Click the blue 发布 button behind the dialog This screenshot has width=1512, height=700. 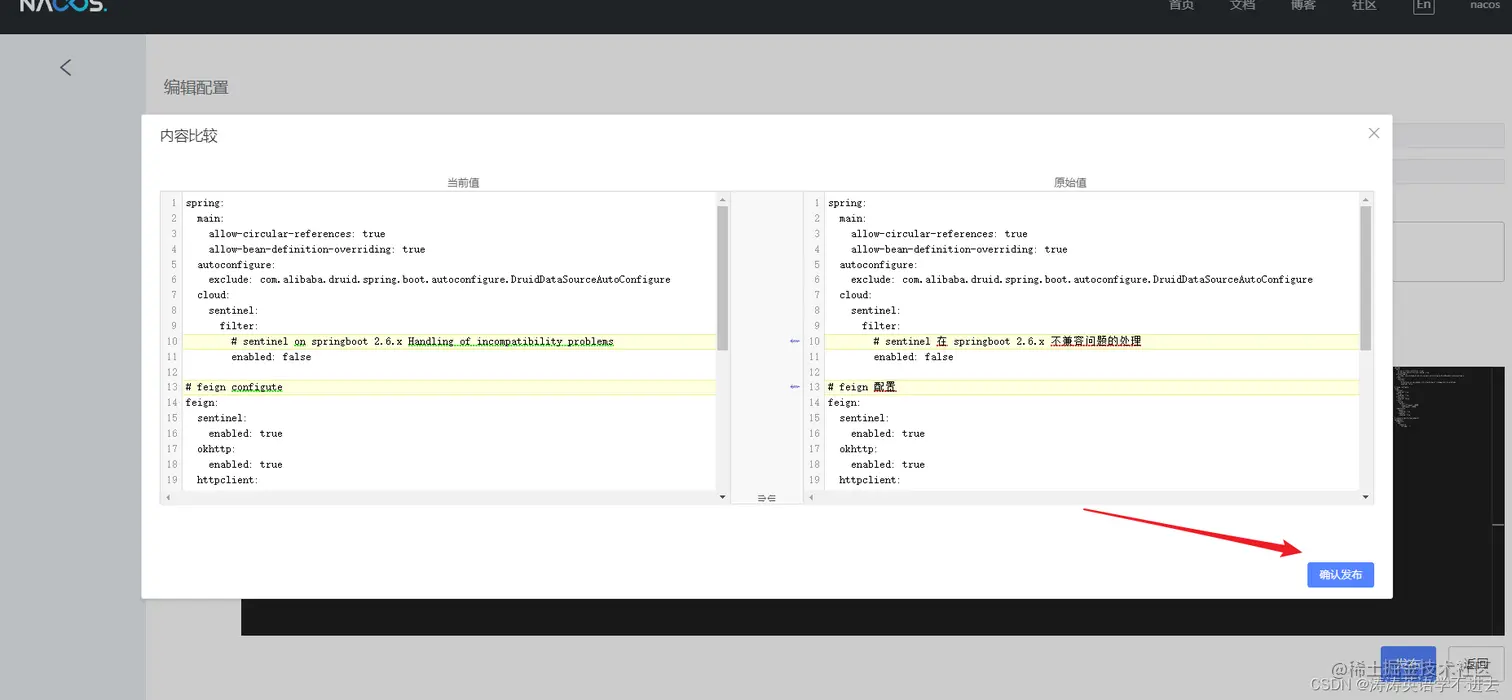[1408, 664]
